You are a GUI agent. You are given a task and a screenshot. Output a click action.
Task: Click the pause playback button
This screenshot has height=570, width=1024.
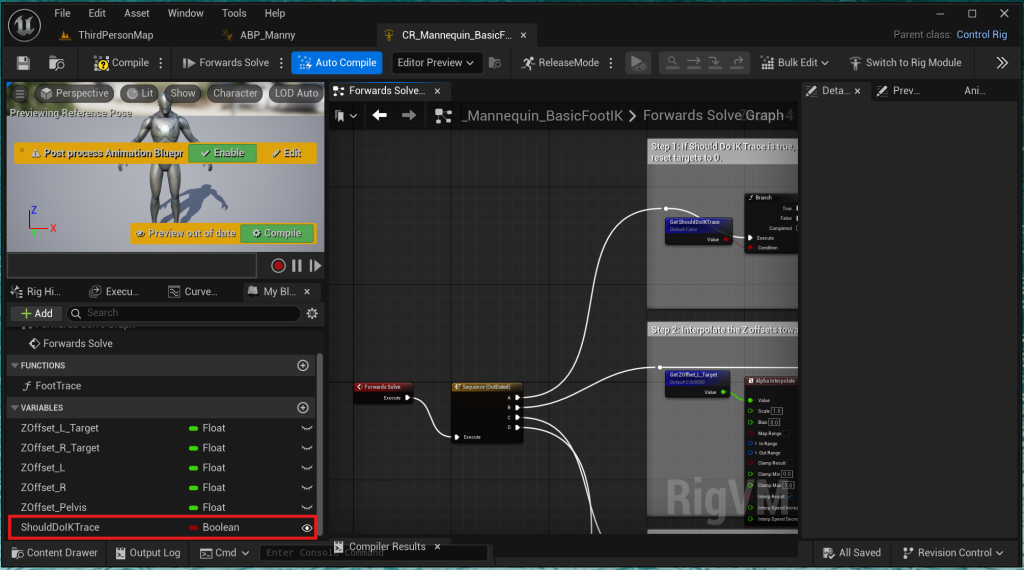coord(297,266)
